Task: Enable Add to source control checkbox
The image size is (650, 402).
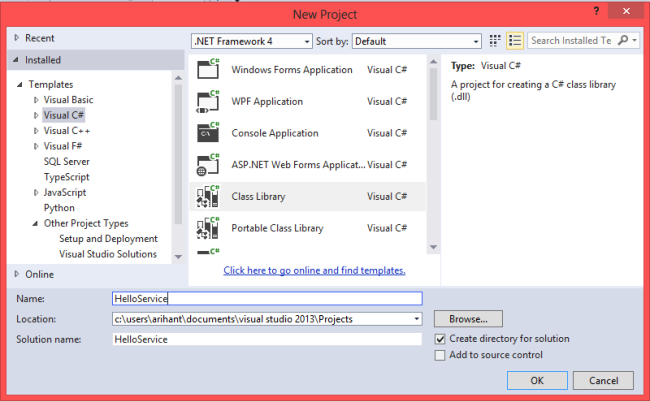Action: 440,355
